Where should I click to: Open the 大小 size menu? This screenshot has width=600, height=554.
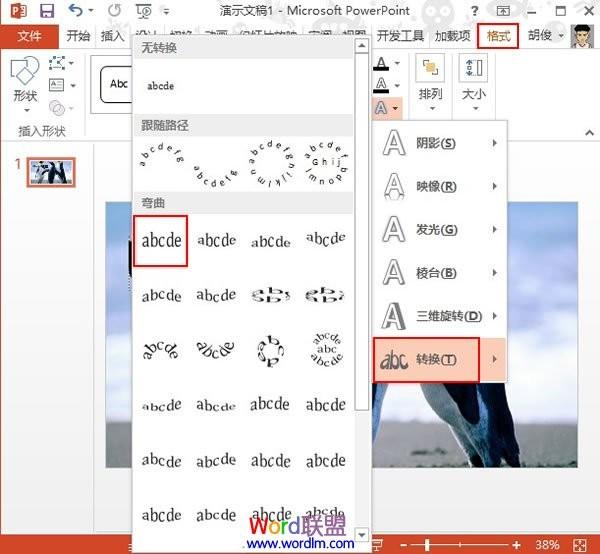click(x=474, y=83)
